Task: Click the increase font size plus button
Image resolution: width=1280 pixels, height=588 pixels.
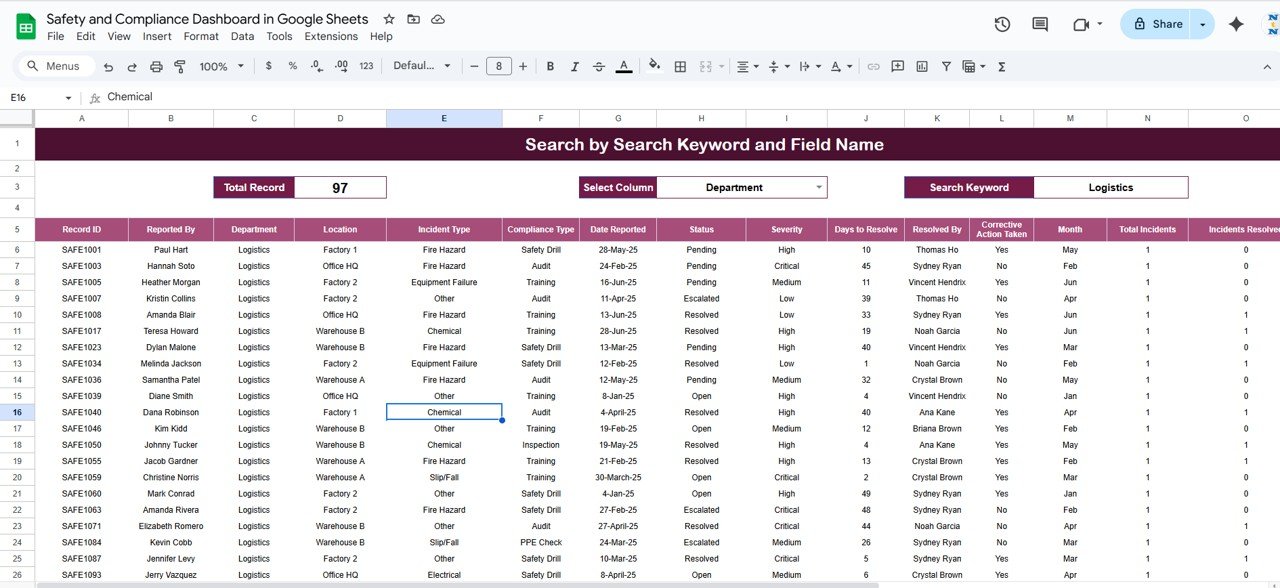Action: click(523, 66)
